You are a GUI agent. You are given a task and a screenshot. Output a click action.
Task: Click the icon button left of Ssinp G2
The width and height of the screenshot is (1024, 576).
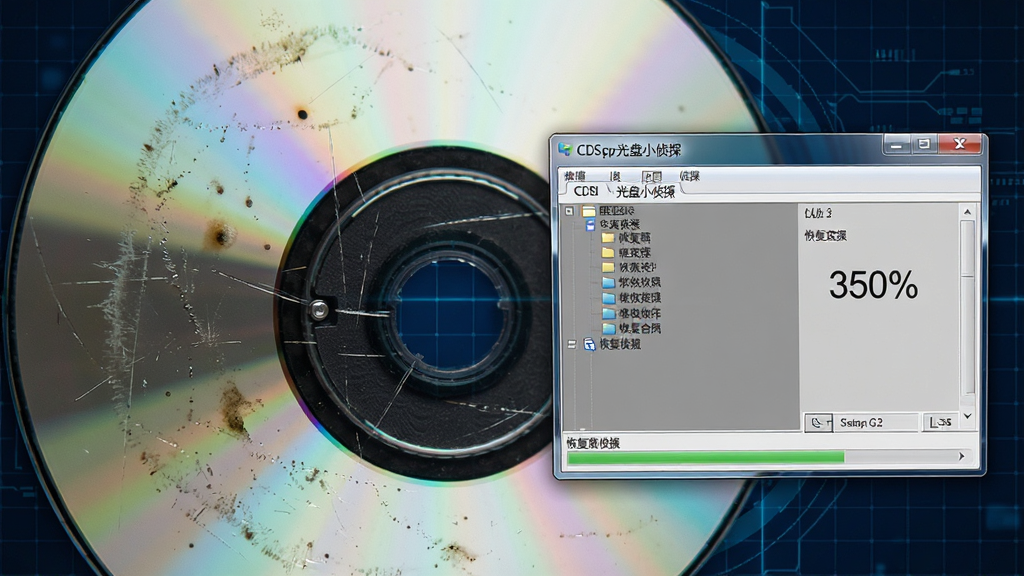pos(818,423)
